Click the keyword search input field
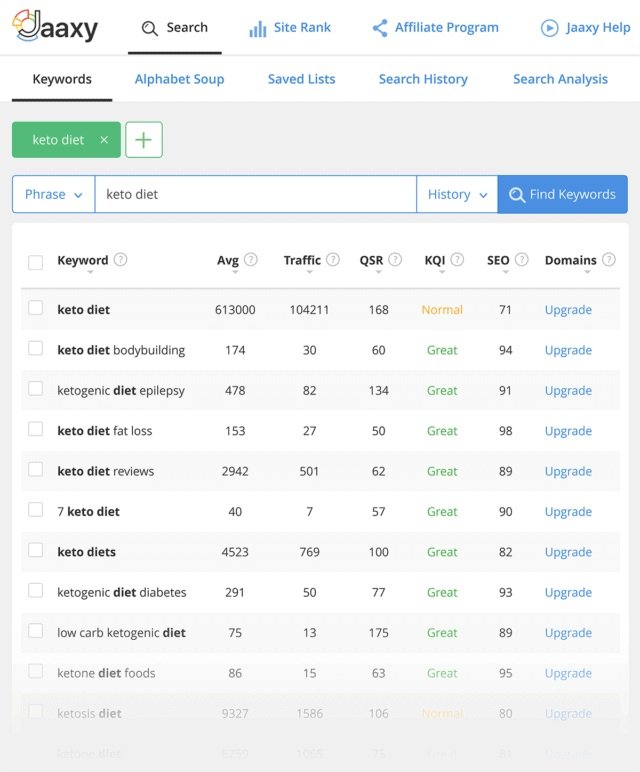Viewport: 640px width, 772px height. [255, 195]
